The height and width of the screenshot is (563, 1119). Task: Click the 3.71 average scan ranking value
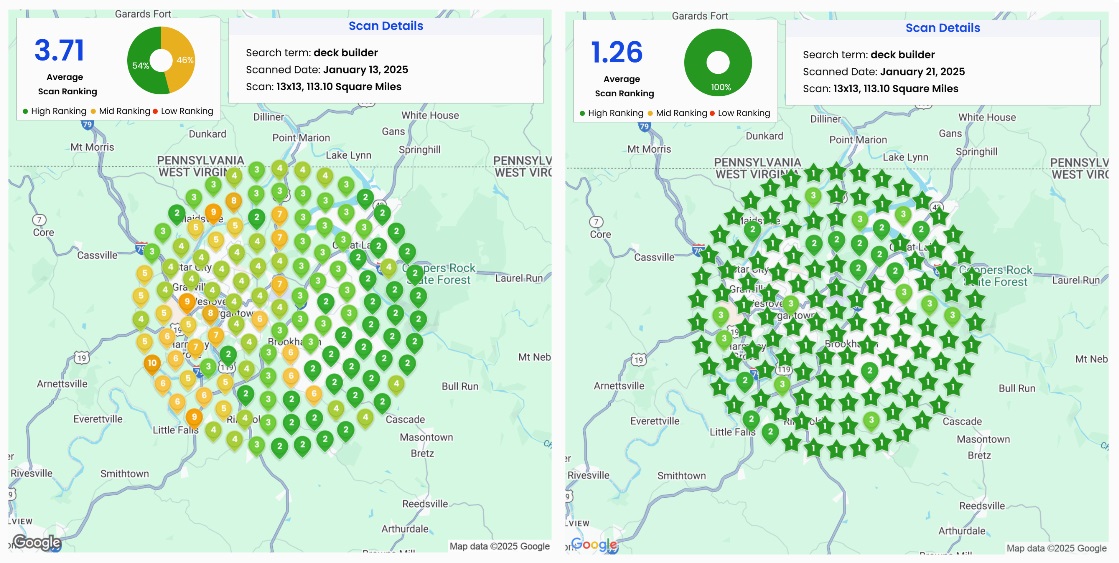click(60, 51)
